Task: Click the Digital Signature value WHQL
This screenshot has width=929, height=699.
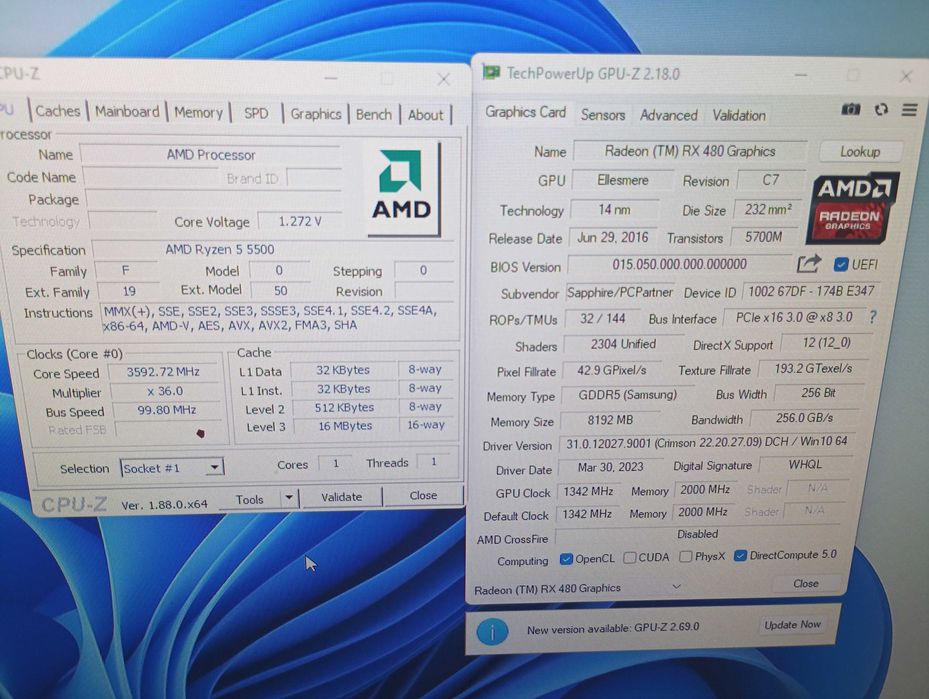Action: (x=805, y=464)
